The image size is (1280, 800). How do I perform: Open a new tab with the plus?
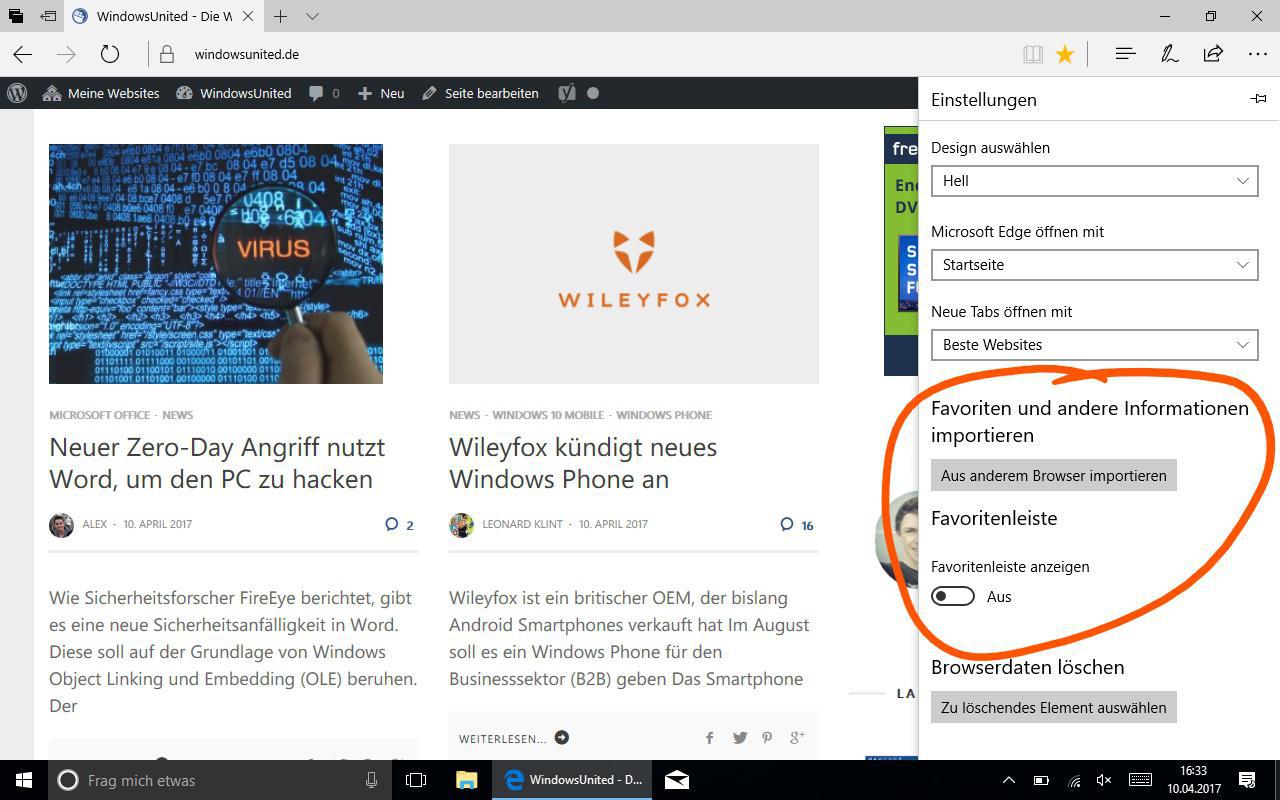(x=281, y=16)
